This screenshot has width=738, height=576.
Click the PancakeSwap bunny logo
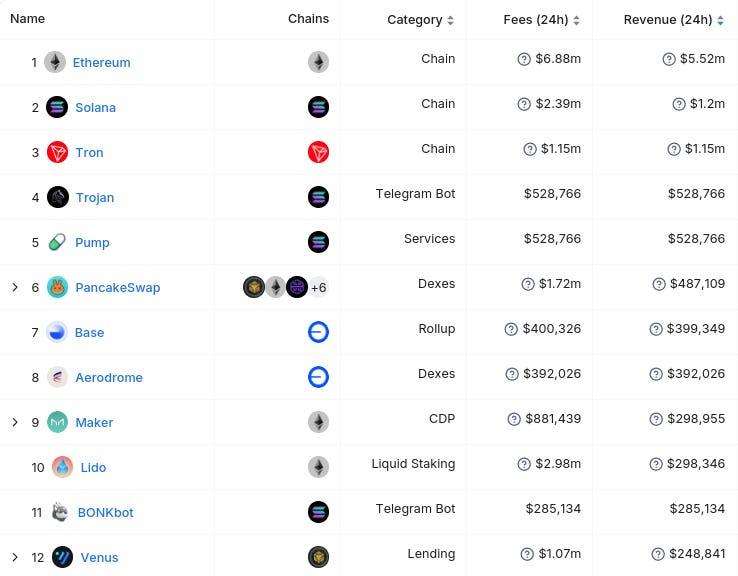58,287
